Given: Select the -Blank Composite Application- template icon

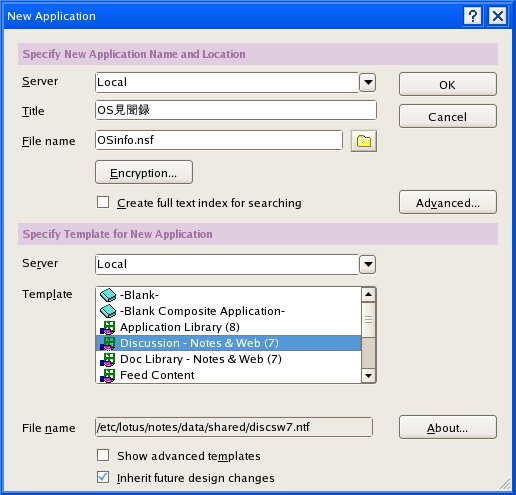Looking at the screenshot, I should point(108,311).
